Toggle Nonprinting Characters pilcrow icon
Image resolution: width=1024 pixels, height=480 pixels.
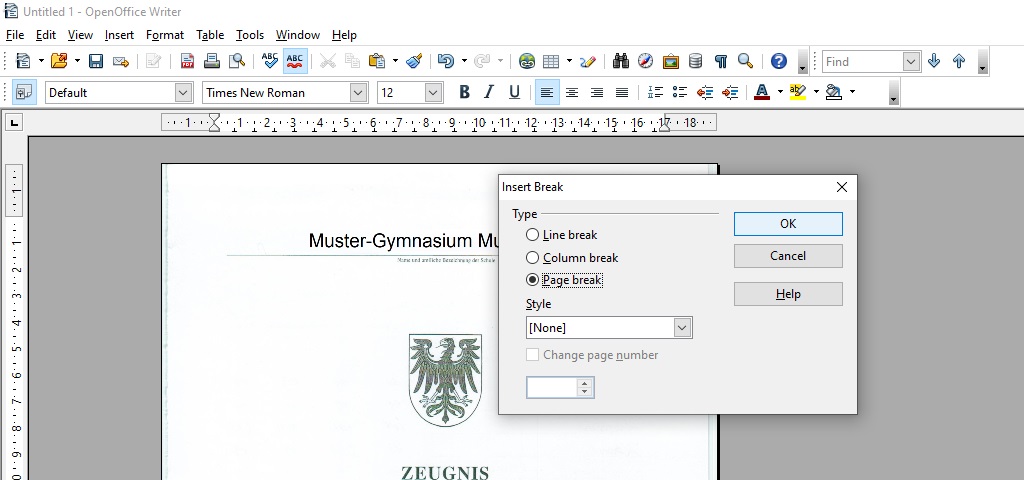coord(720,61)
